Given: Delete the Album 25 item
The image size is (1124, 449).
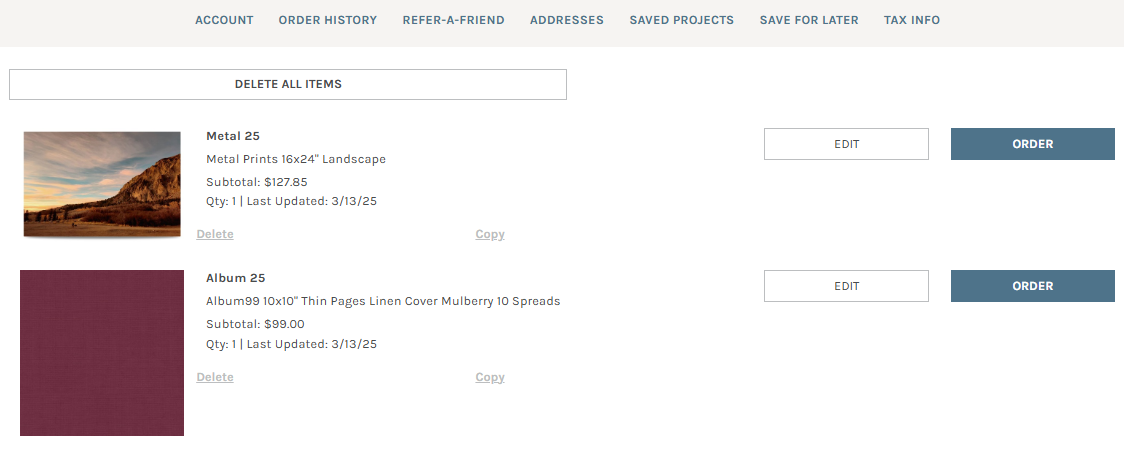Looking at the screenshot, I should (215, 377).
